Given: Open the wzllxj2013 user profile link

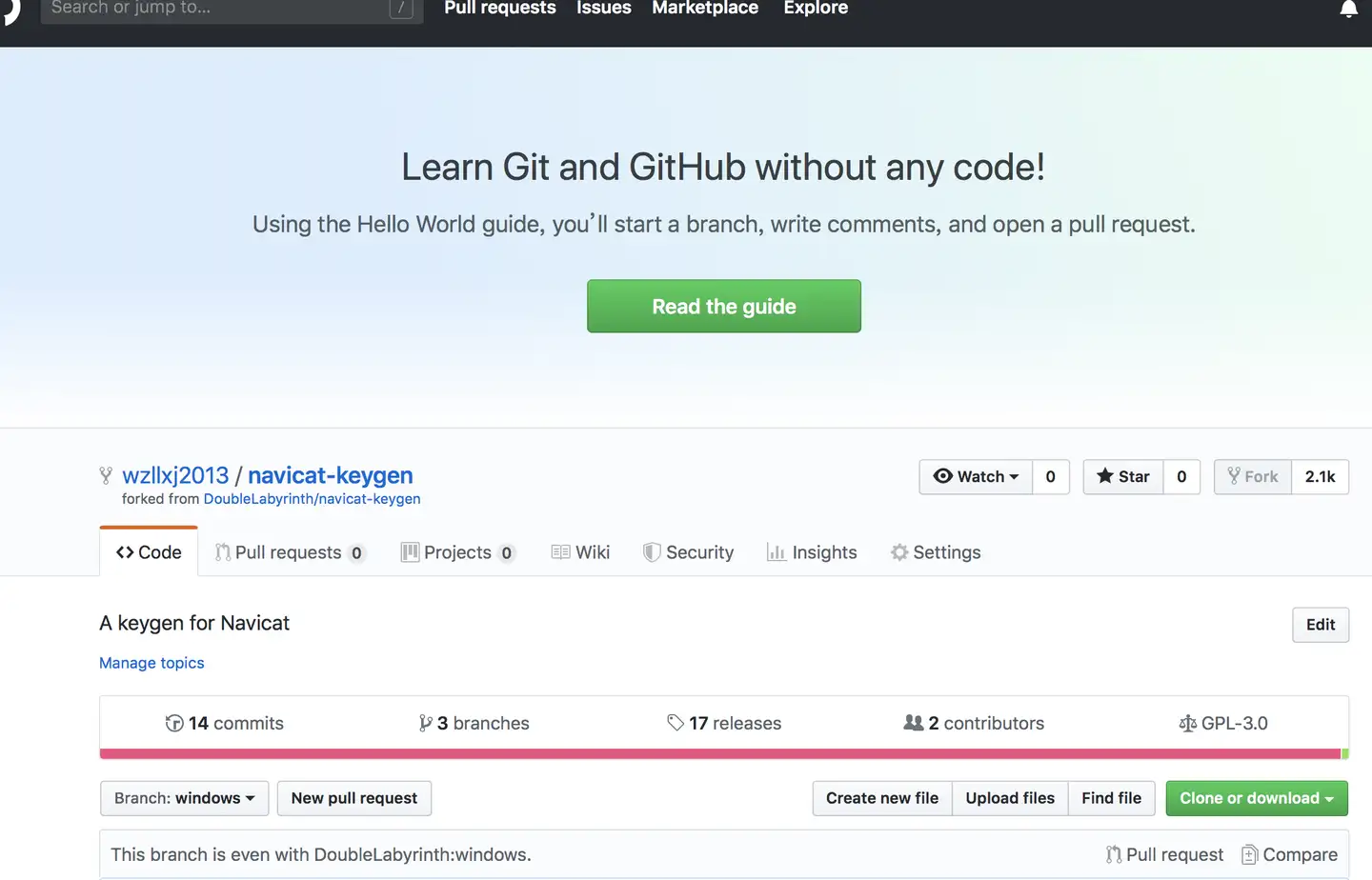Looking at the screenshot, I should [x=175, y=475].
